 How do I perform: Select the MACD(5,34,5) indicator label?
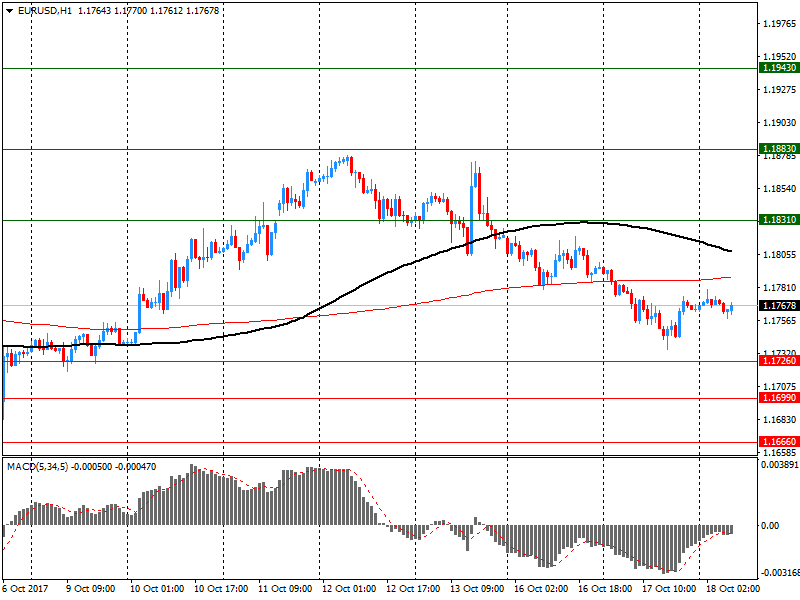[37, 466]
